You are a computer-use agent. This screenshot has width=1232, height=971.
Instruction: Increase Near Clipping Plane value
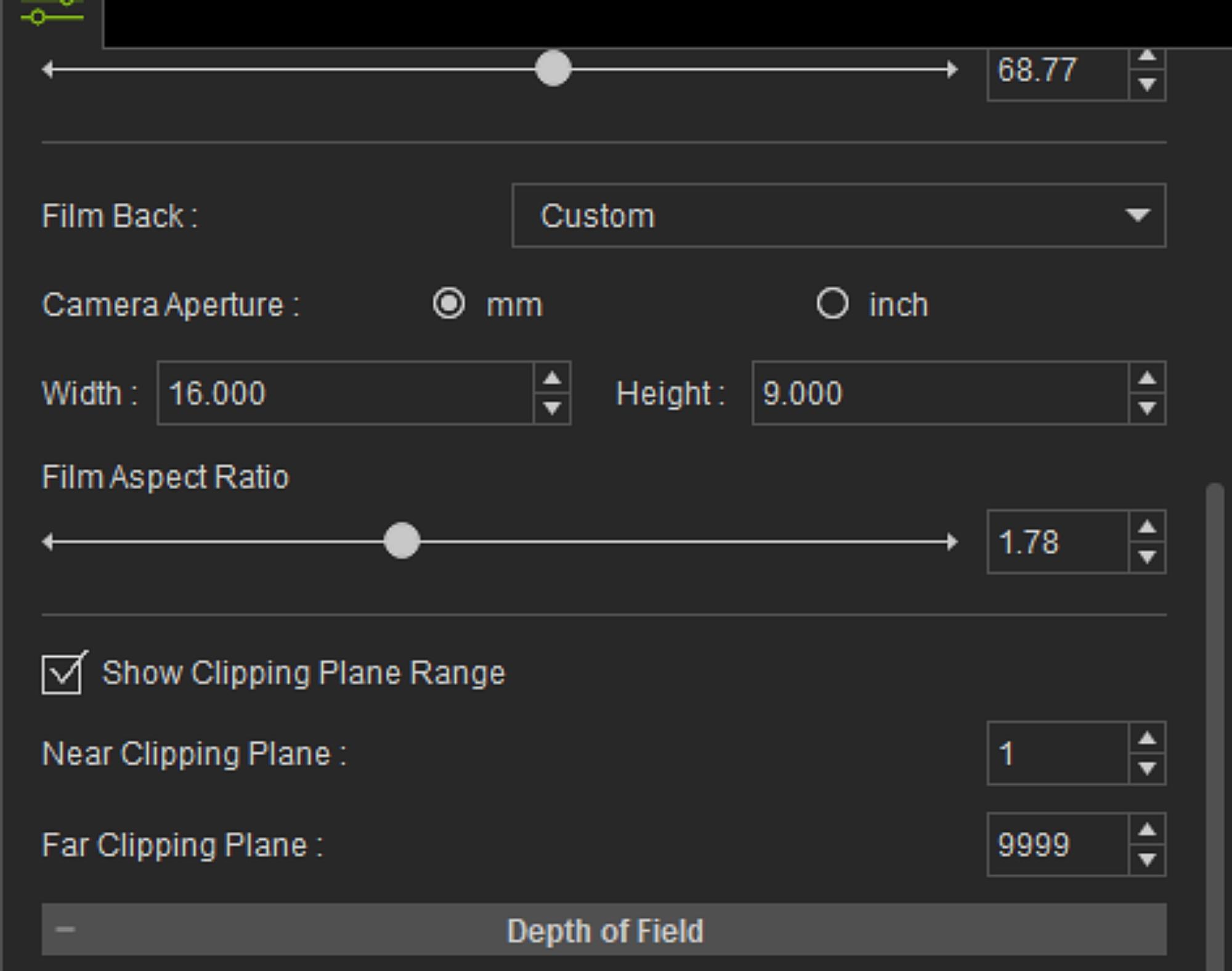(x=1147, y=738)
